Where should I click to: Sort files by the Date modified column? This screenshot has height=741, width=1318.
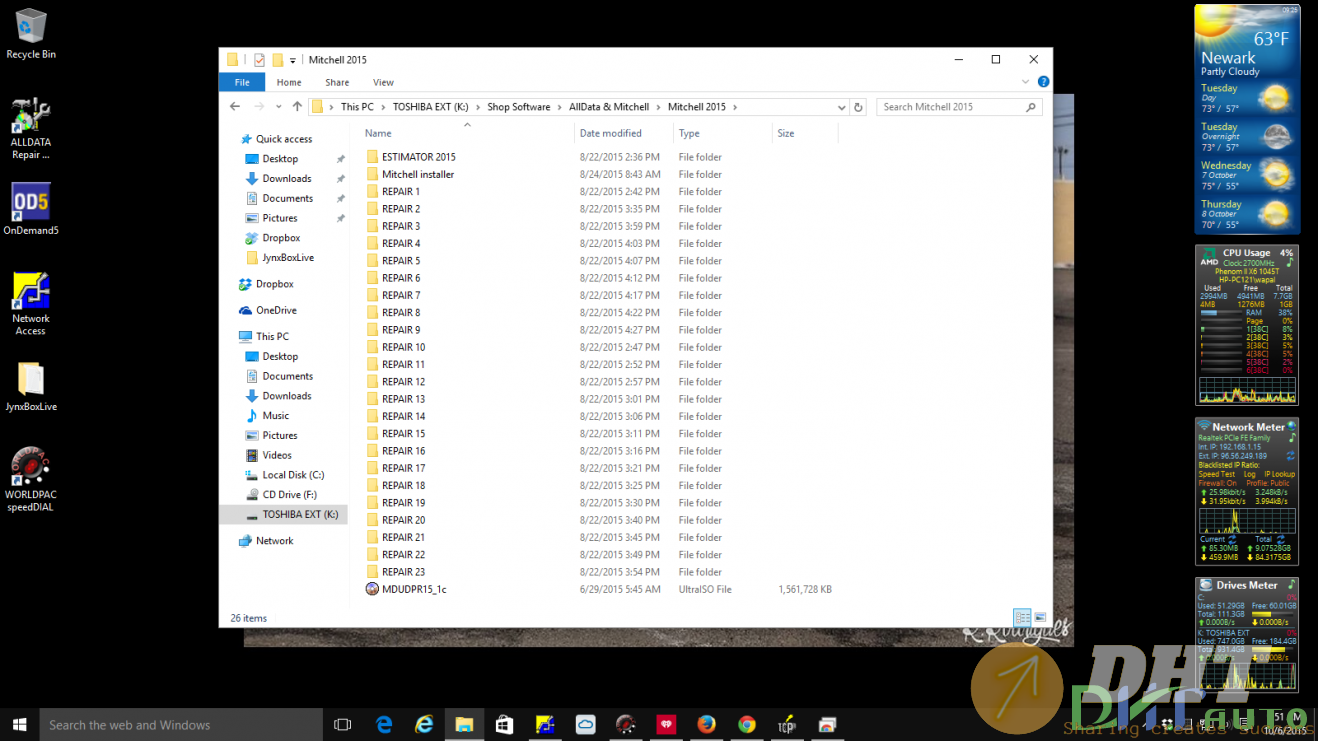tap(610, 133)
